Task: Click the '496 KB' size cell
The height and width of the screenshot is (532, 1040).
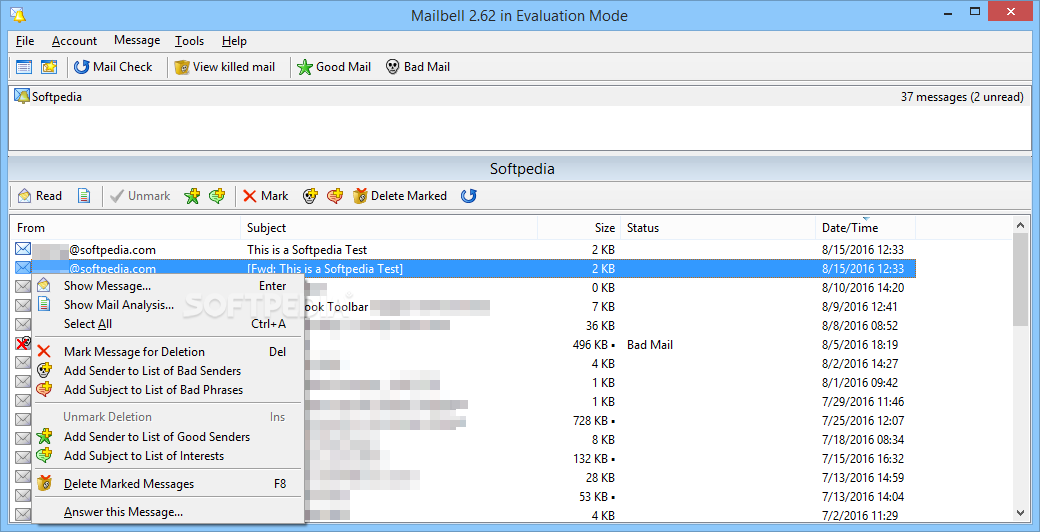Action: click(594, 344)
